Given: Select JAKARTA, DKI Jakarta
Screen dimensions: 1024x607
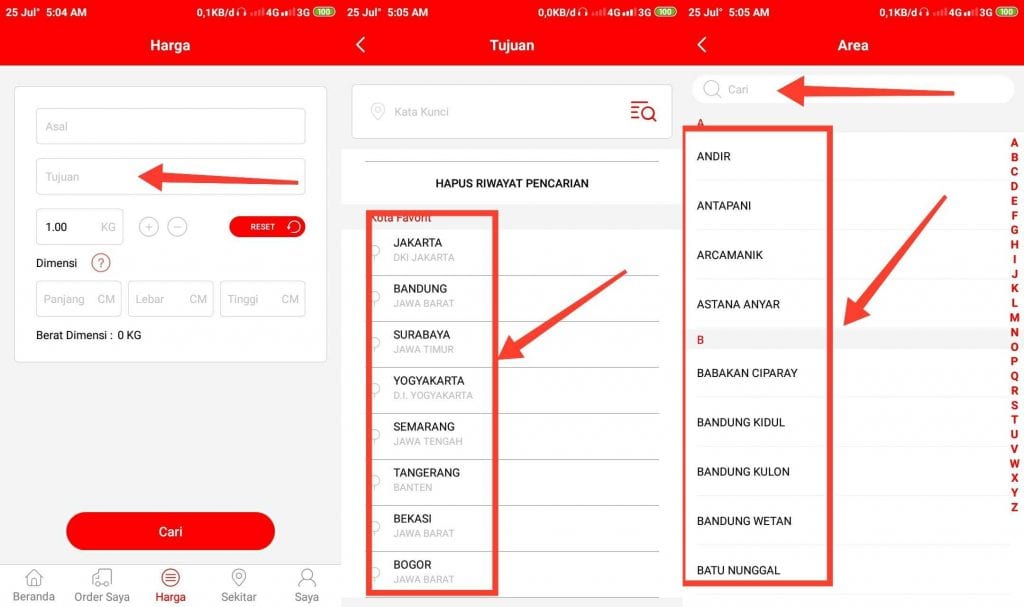Looking at the screenshot, I should click(512, 250).
